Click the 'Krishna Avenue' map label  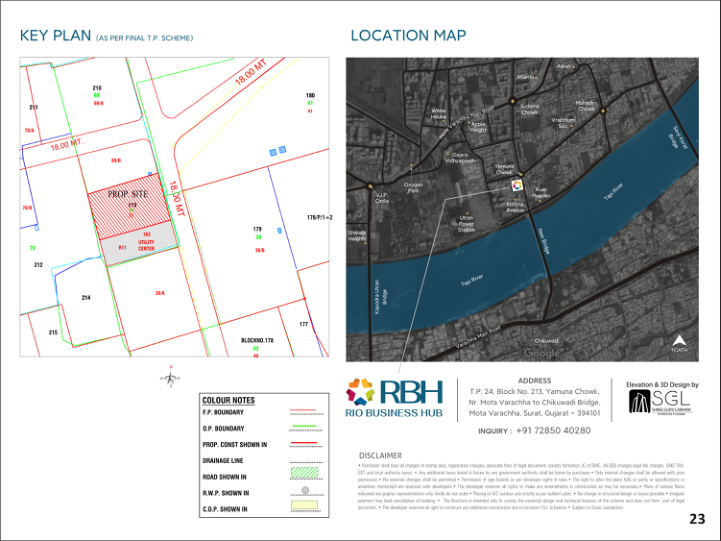coord(515,207)
